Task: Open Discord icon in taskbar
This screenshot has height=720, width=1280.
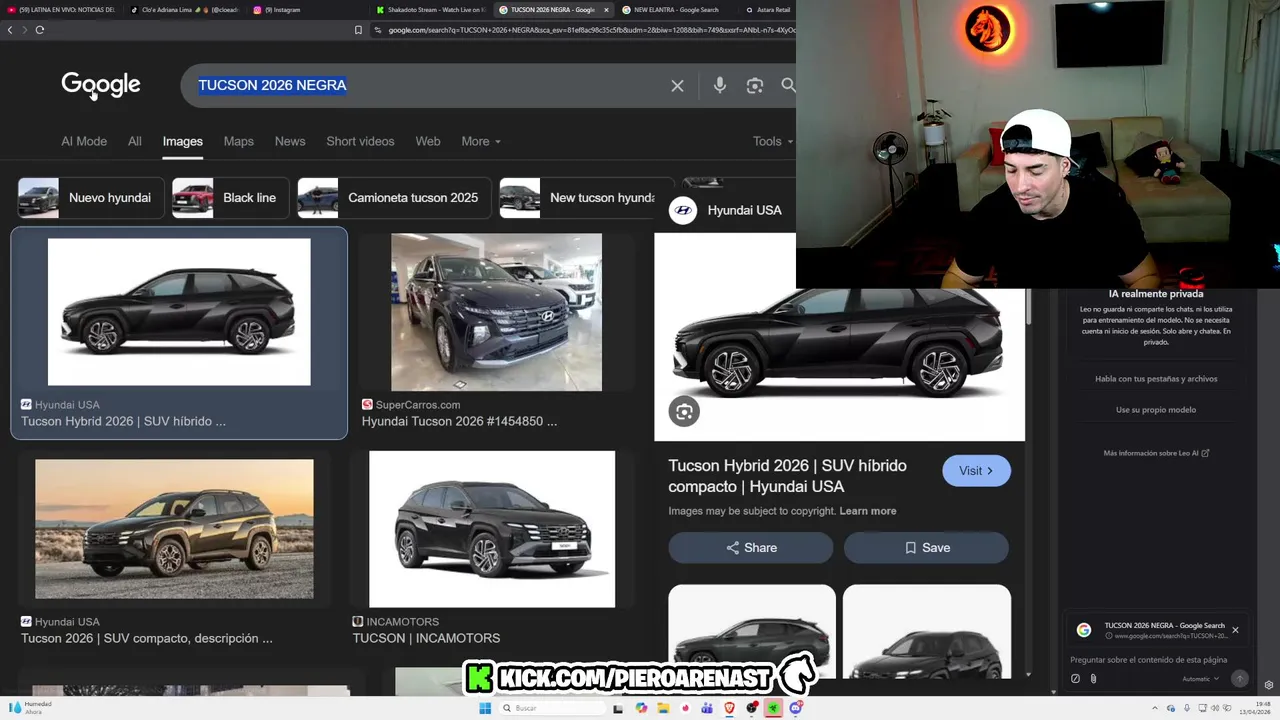Action: click(796, 708)
